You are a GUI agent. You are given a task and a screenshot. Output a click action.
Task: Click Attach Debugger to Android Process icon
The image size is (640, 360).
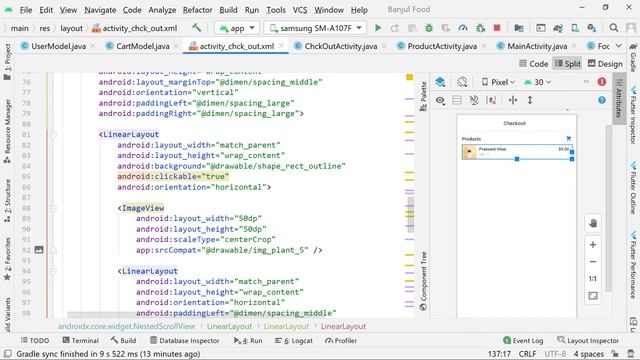(480, 28)
